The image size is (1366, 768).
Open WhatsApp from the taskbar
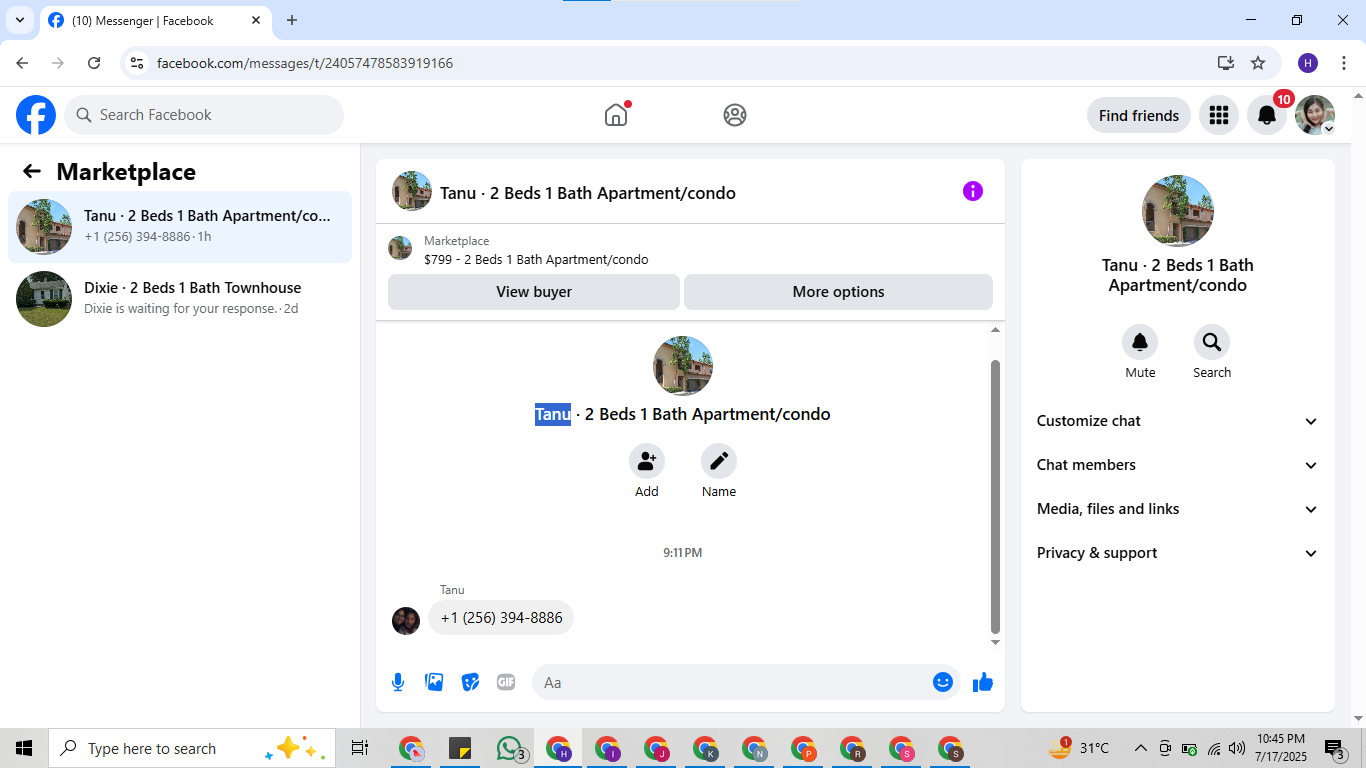pos(510,748)
